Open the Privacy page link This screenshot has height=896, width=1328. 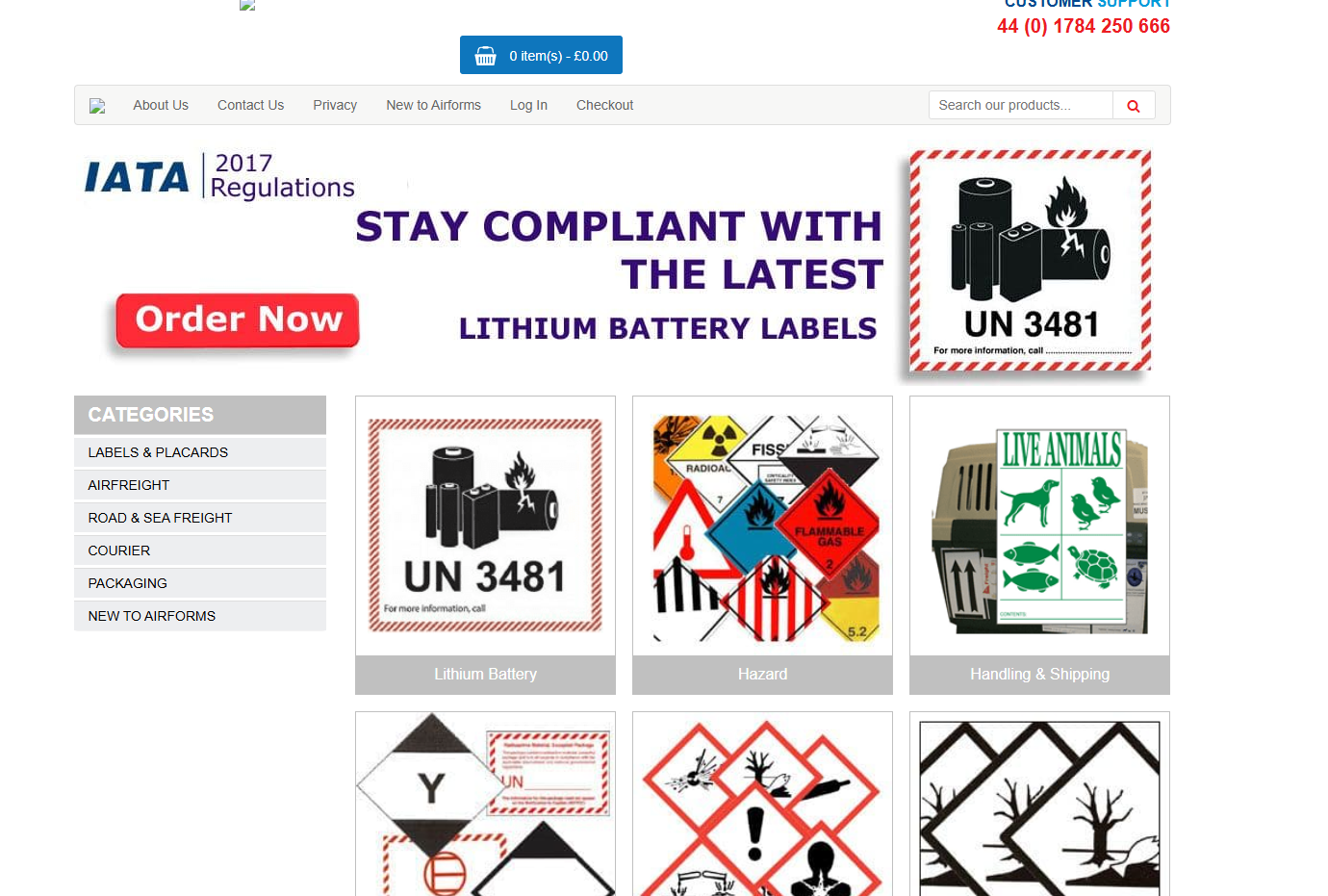pos(335,106)
